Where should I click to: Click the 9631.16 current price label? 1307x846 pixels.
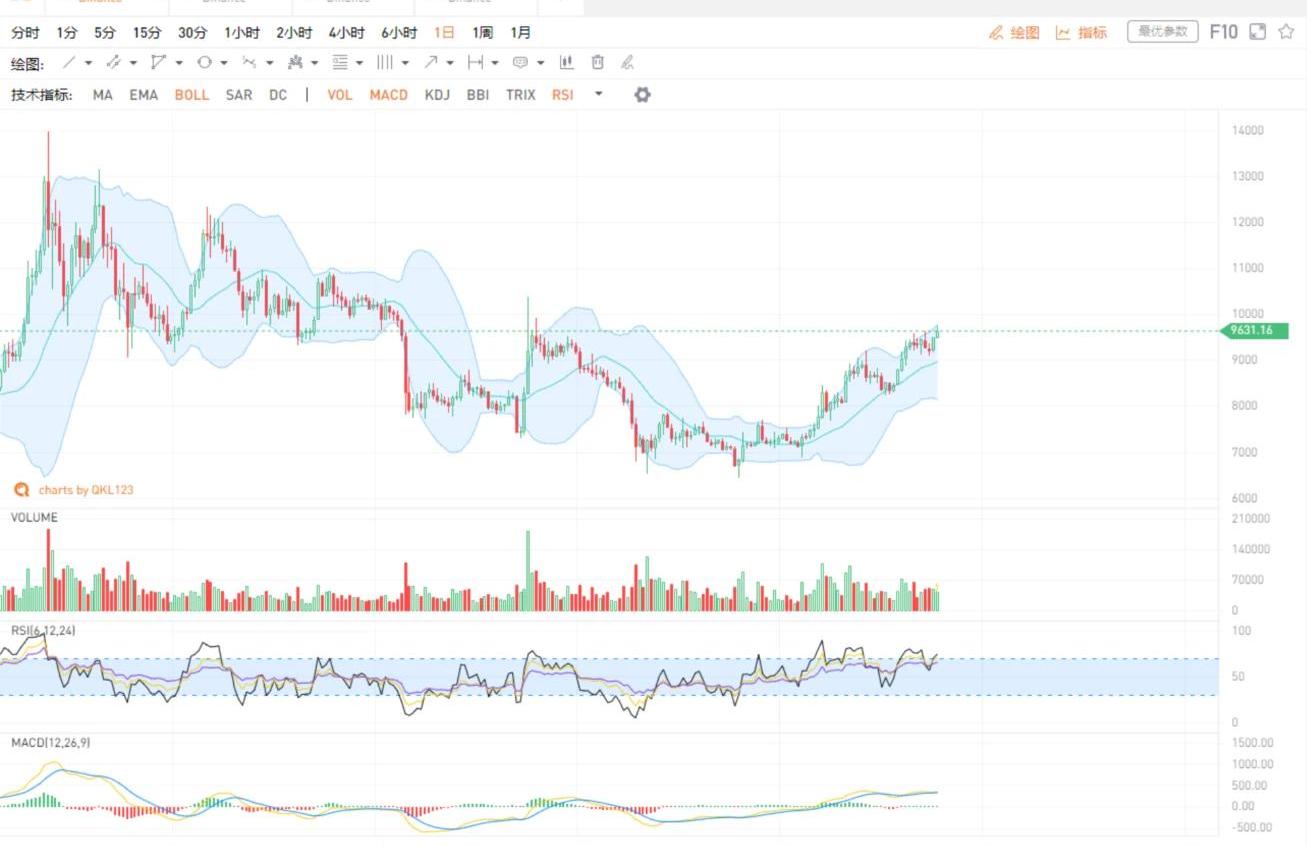1255,331
